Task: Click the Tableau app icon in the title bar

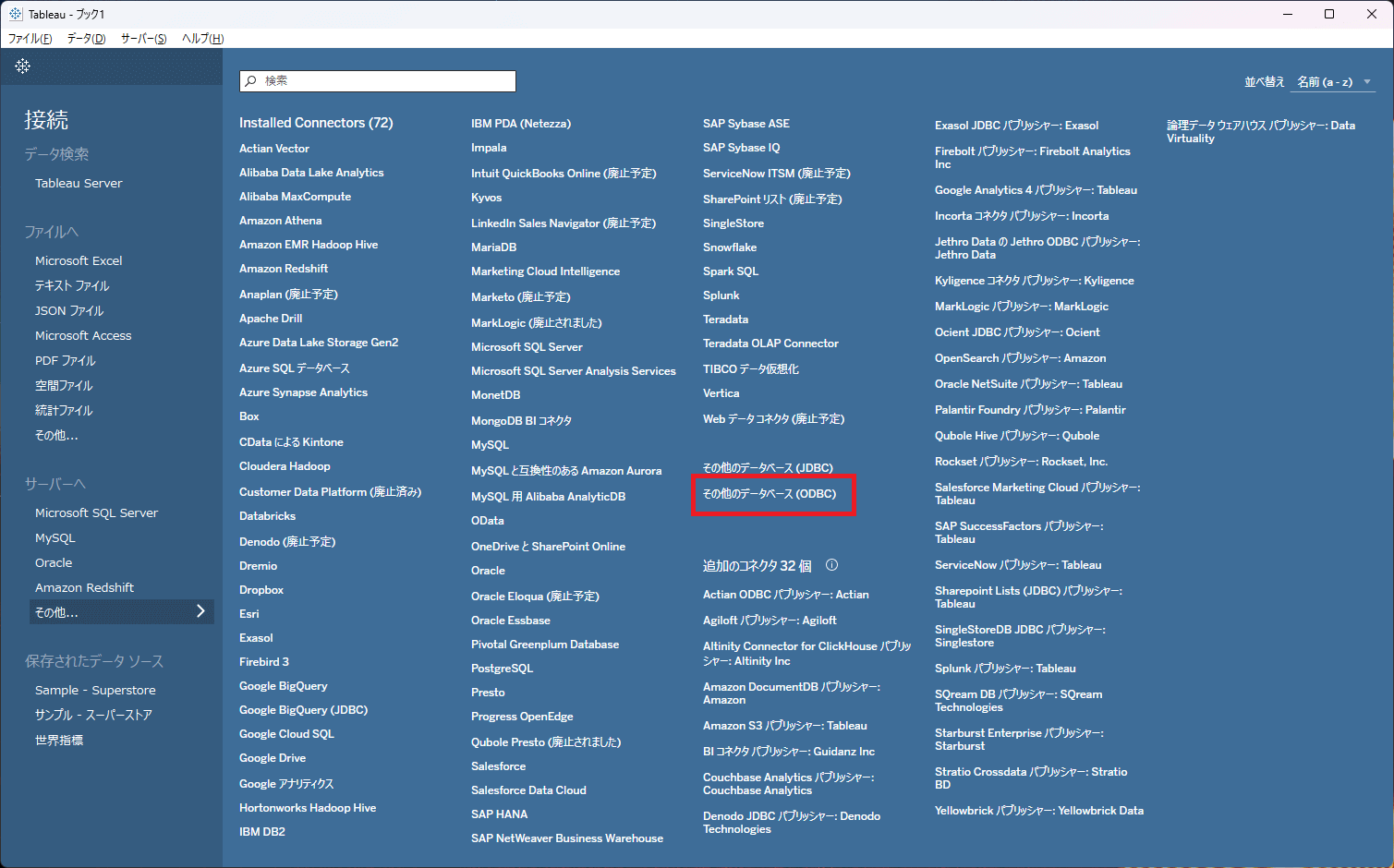Action: click(x=16, y=14)
